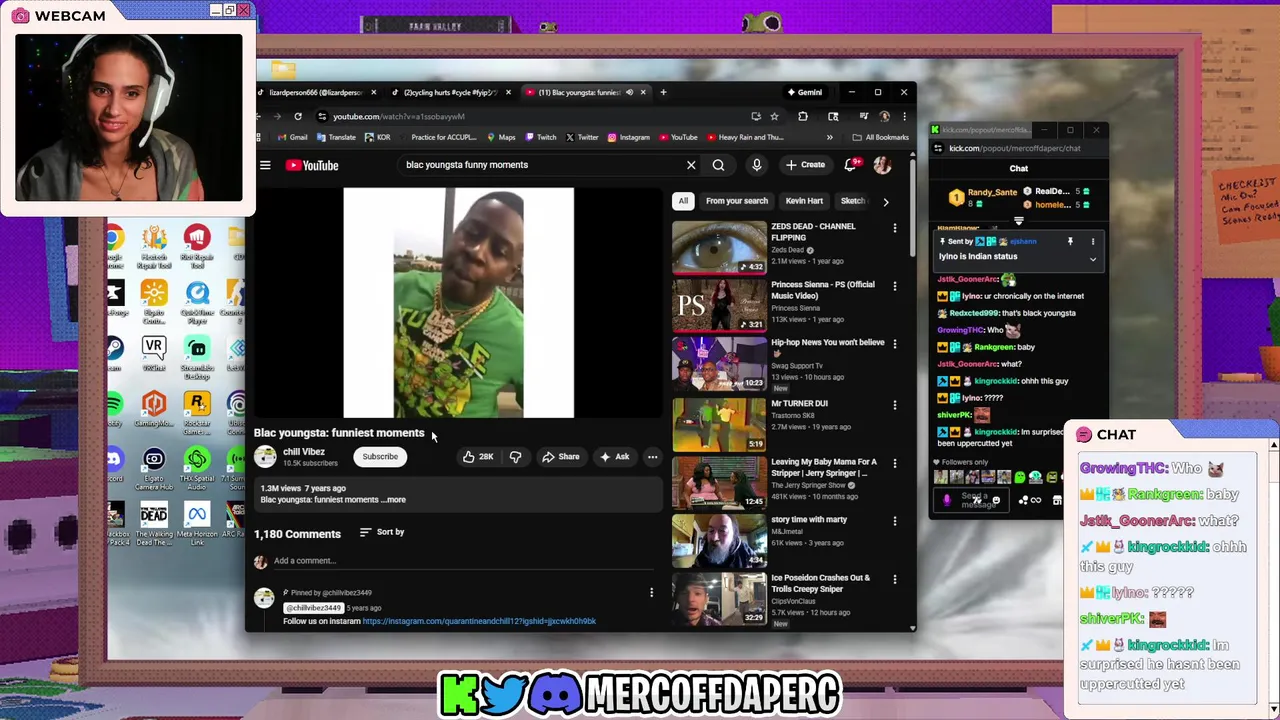Dislike the video with the thumbs-down icon

click(515, 457)
